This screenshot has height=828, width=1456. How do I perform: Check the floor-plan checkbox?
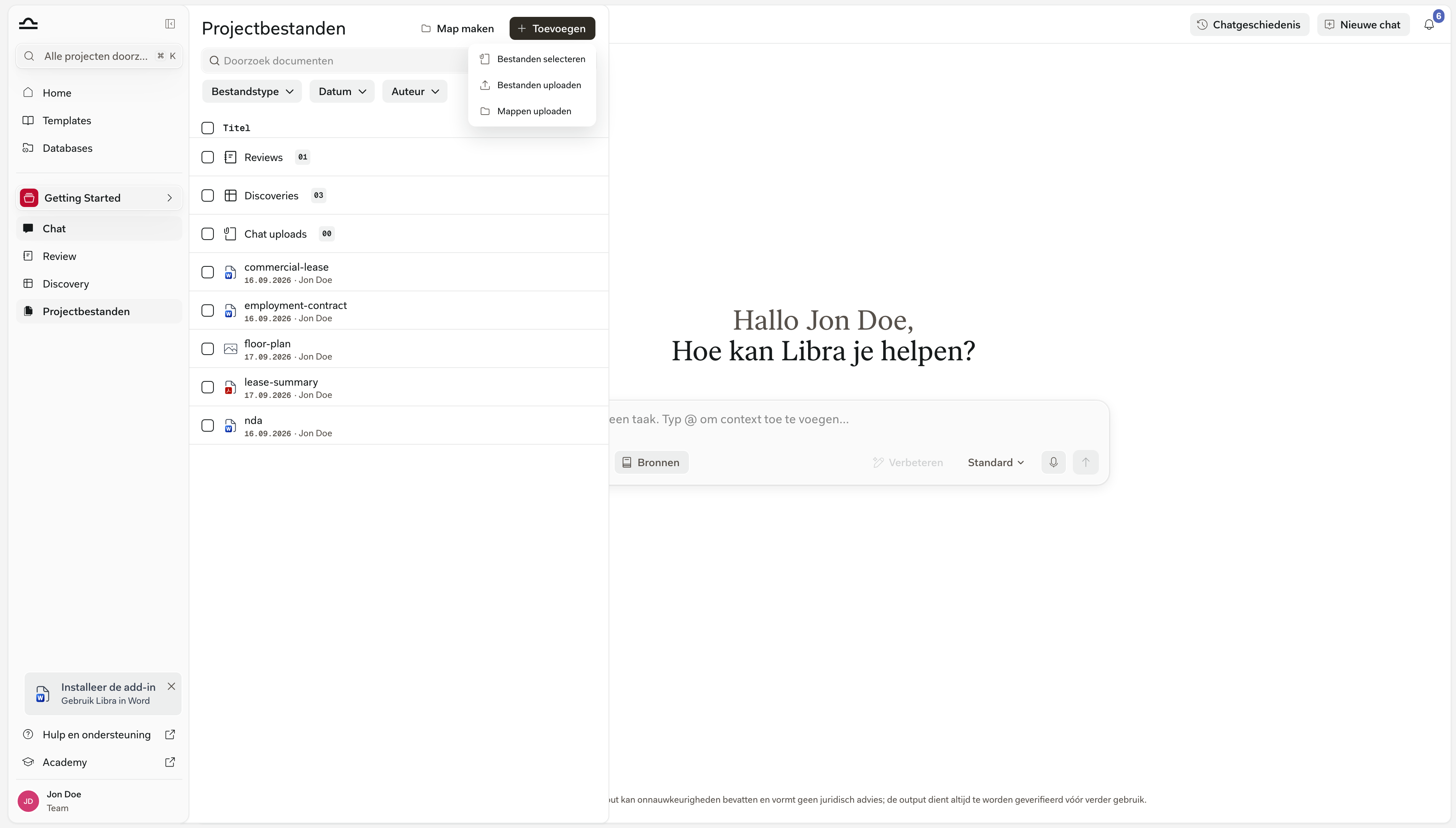207,349
